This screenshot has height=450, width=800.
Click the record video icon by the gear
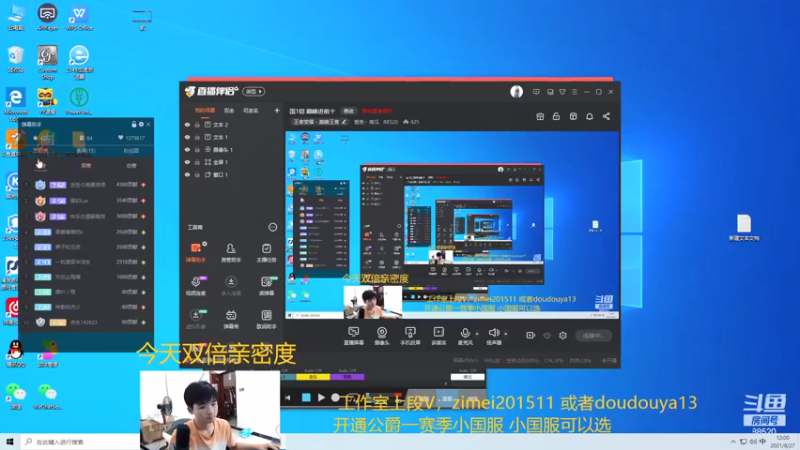(531, 335)
